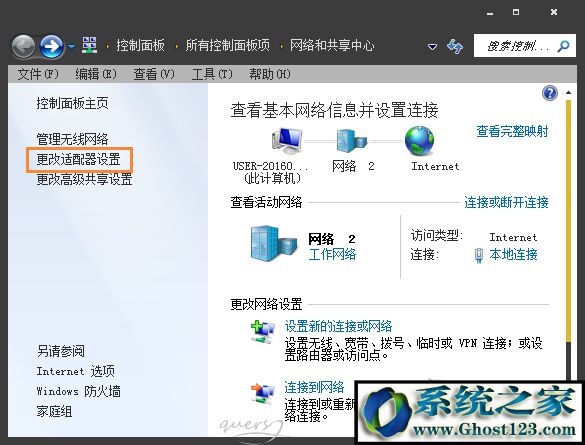Click the vertical scrollbar thumb
This screenshot has height=445, width=585.
tap(568, 221)
